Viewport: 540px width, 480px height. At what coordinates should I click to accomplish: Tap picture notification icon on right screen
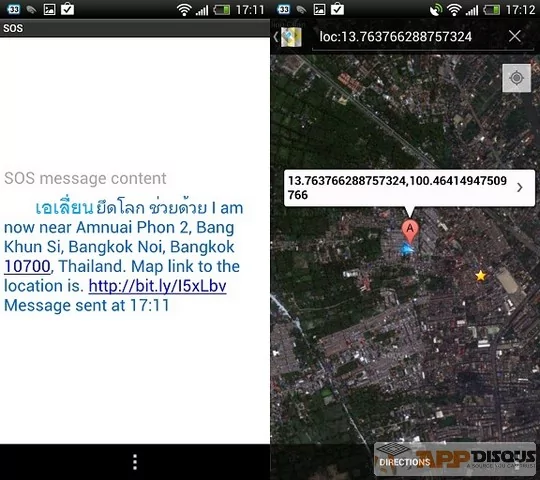[319, 9]
